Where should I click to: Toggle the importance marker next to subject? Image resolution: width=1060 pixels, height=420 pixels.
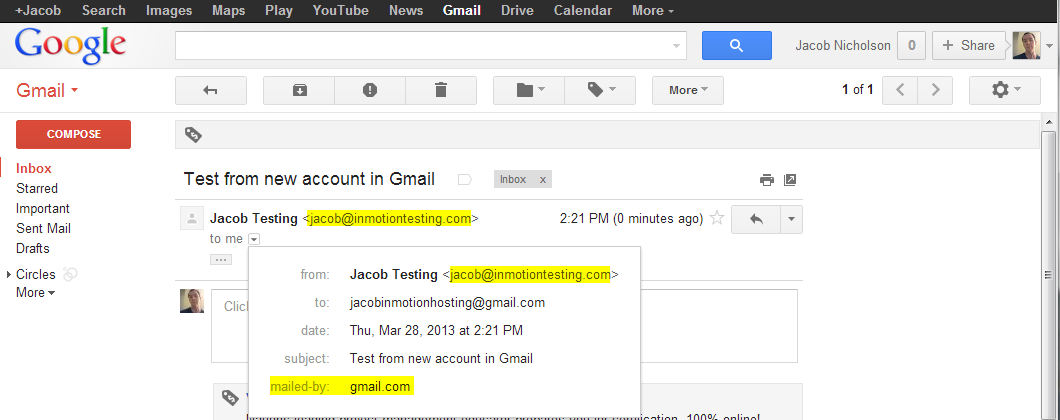464,180
